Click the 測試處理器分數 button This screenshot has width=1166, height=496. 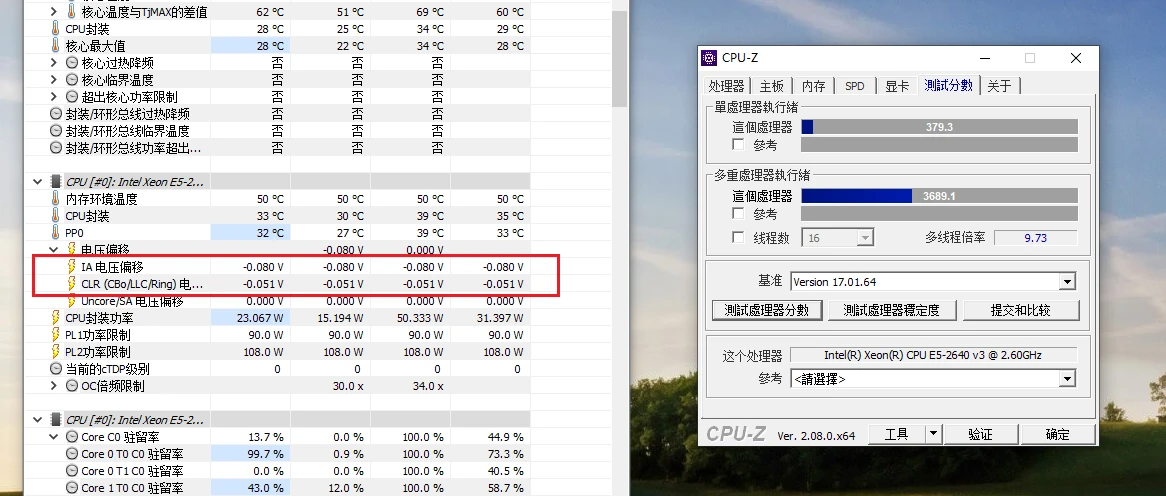click(x=767, y=310)
